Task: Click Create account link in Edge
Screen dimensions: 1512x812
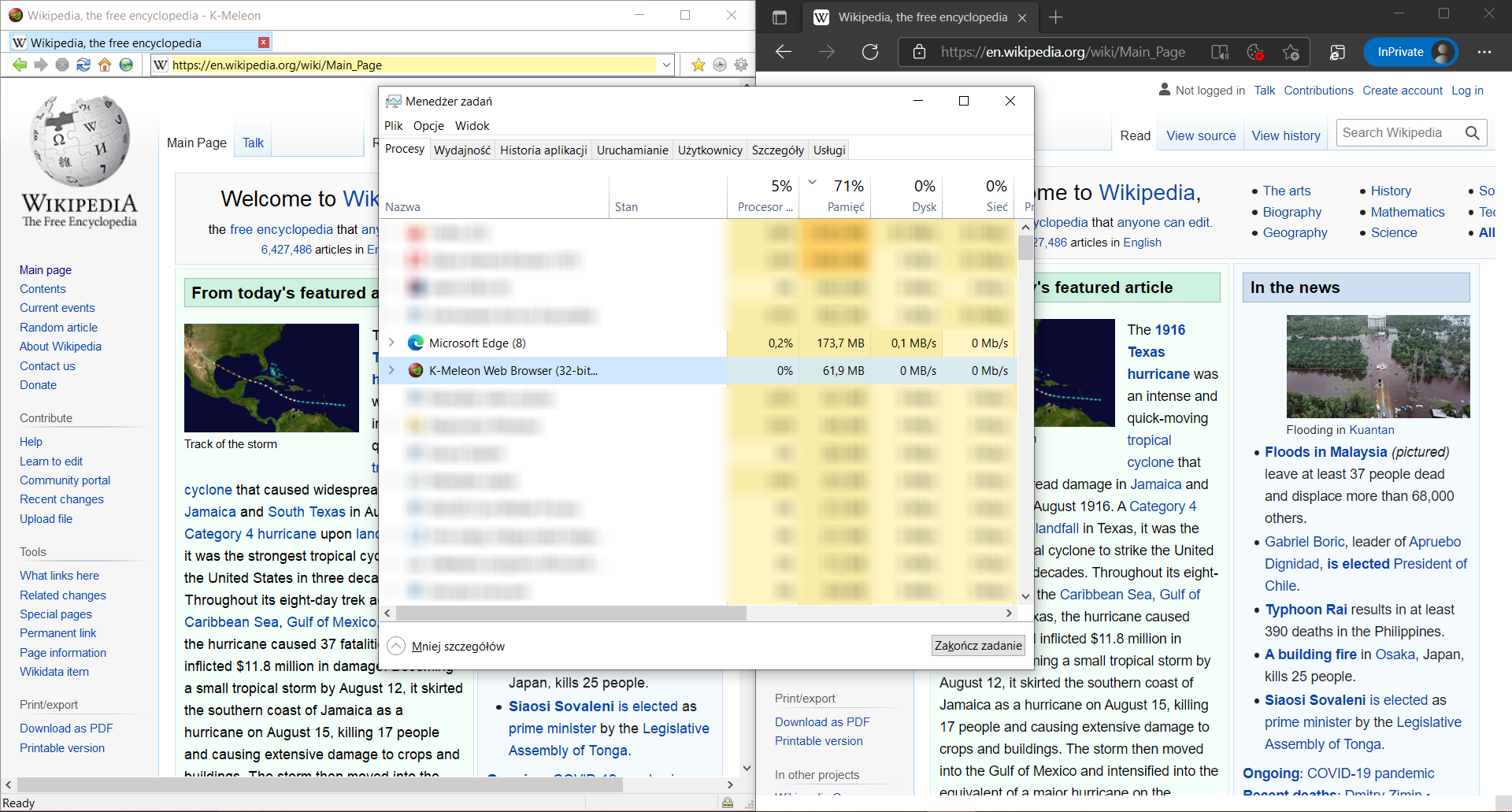Action: click(1403, 91)
